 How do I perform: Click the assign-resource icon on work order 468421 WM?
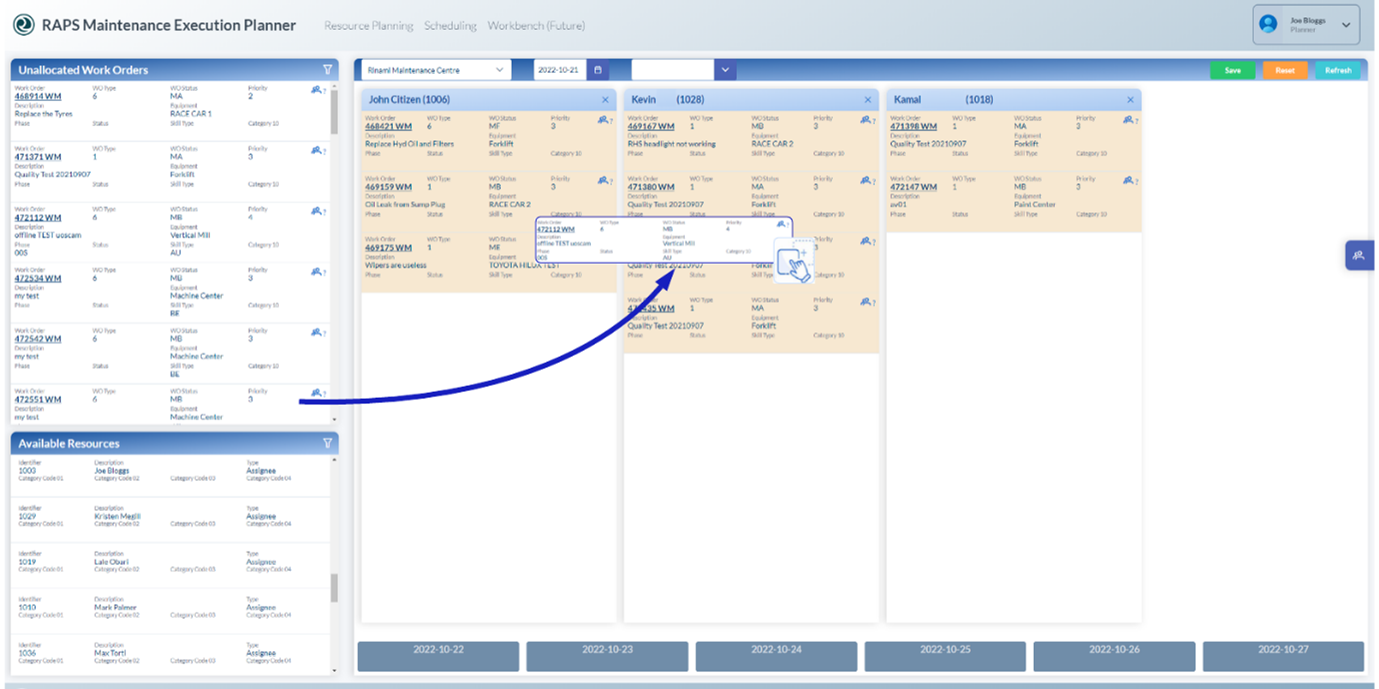pyautogui.click(x=603, y=119)
